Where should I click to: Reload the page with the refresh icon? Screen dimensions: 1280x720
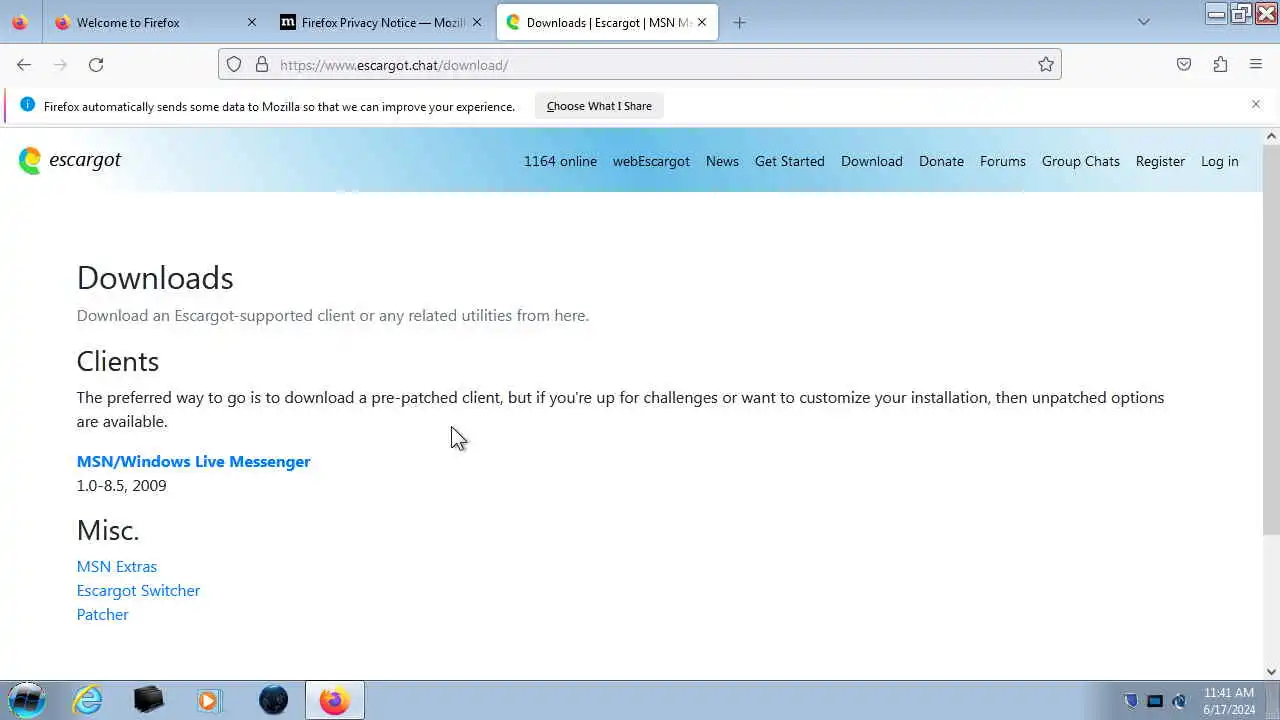click(x=96, y=64)
